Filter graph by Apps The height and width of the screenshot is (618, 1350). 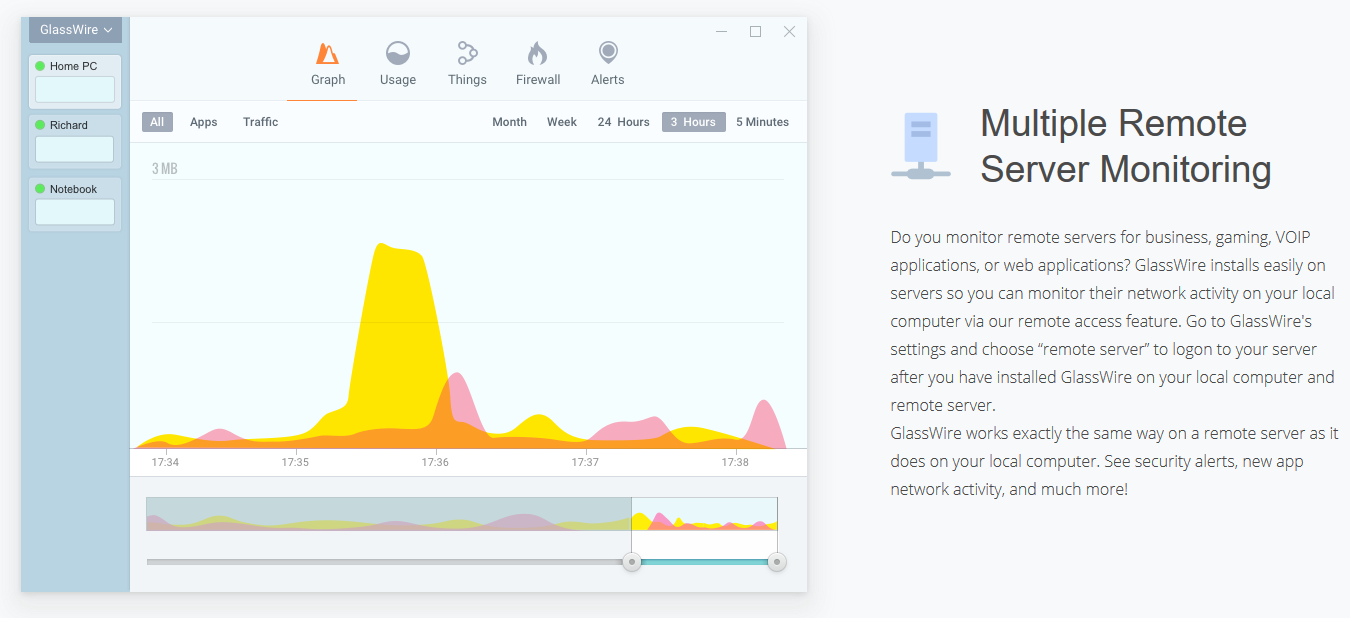point(203,122)
